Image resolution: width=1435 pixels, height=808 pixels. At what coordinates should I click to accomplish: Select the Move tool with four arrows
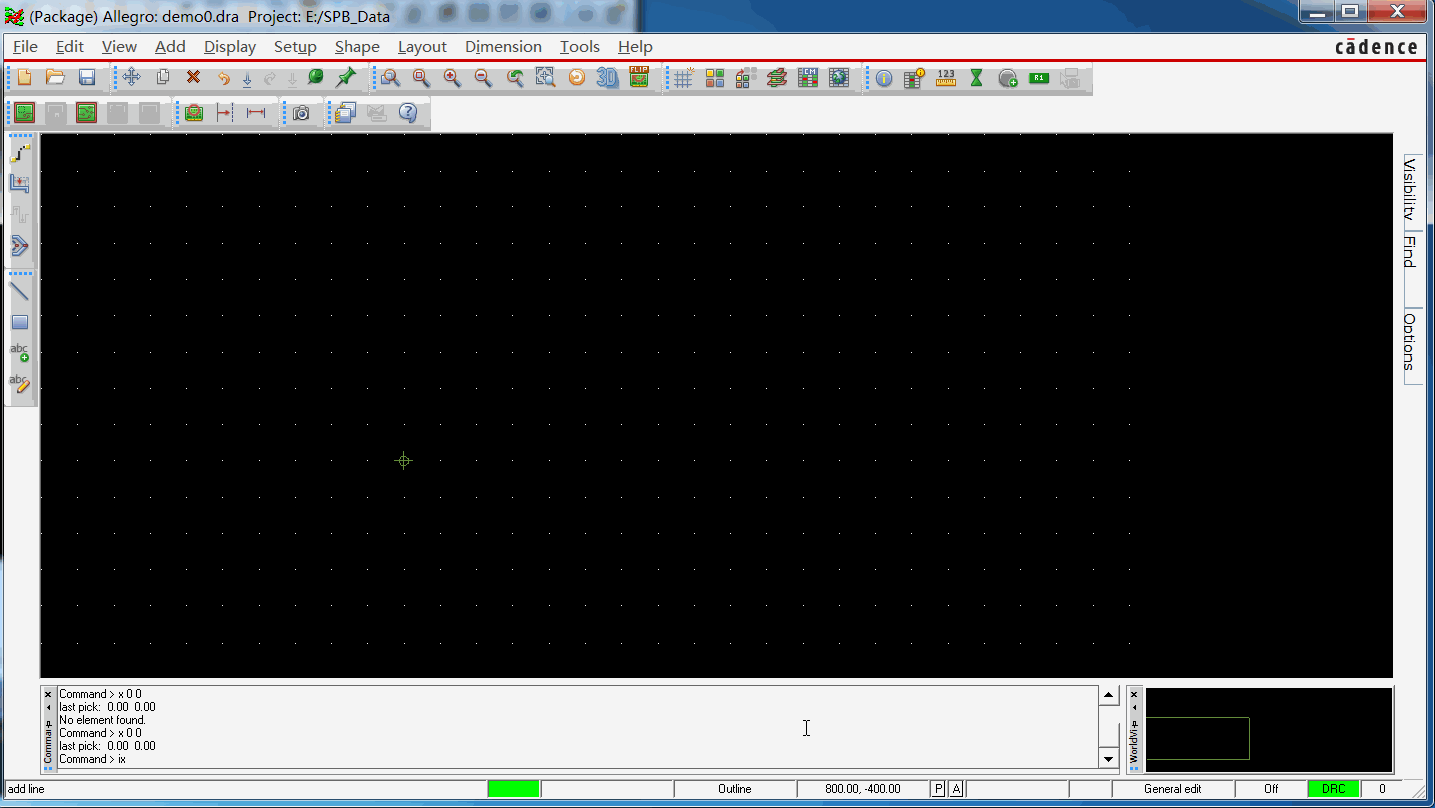click(131, 78)
